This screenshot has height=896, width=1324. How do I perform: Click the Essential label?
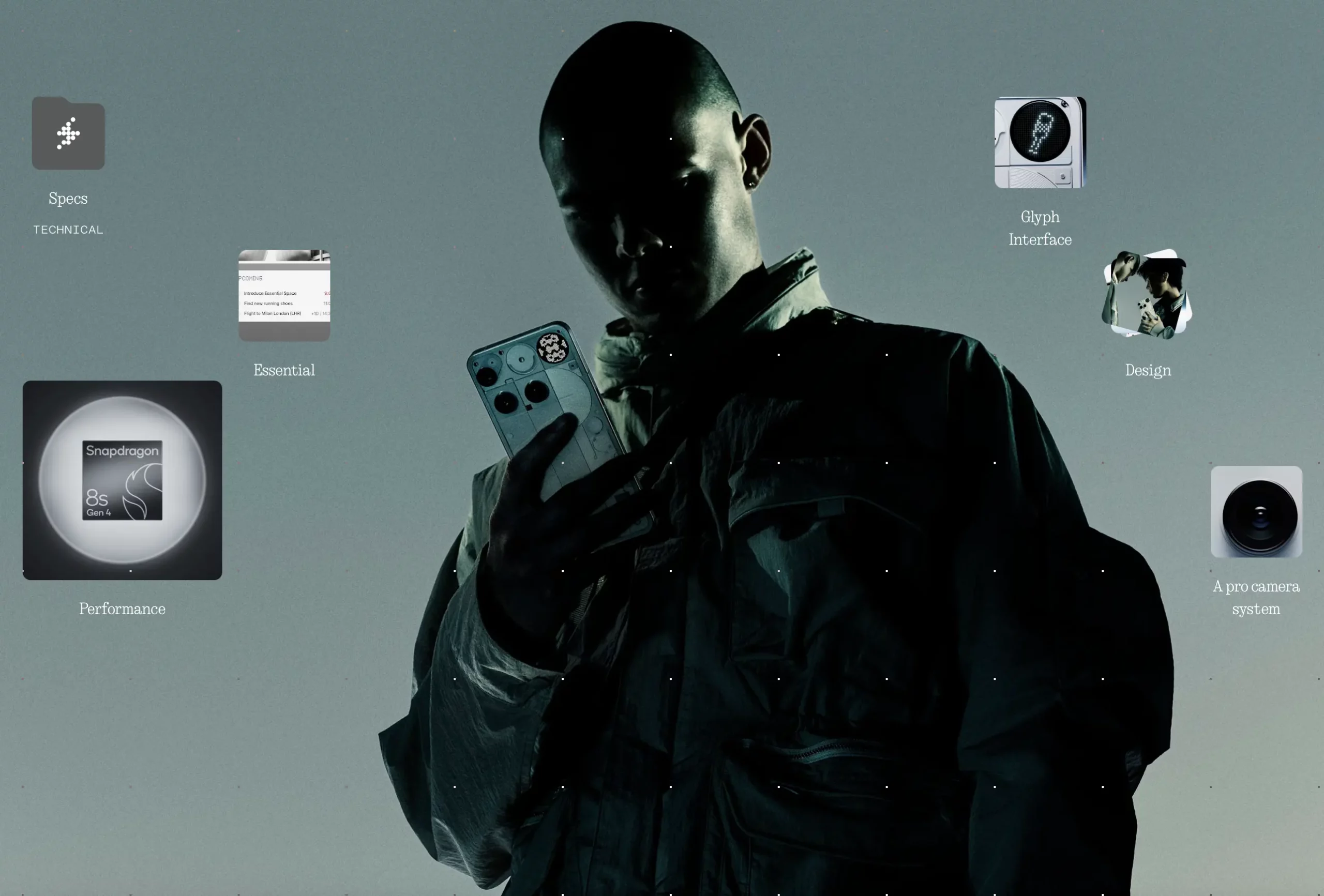click(284, 370)
